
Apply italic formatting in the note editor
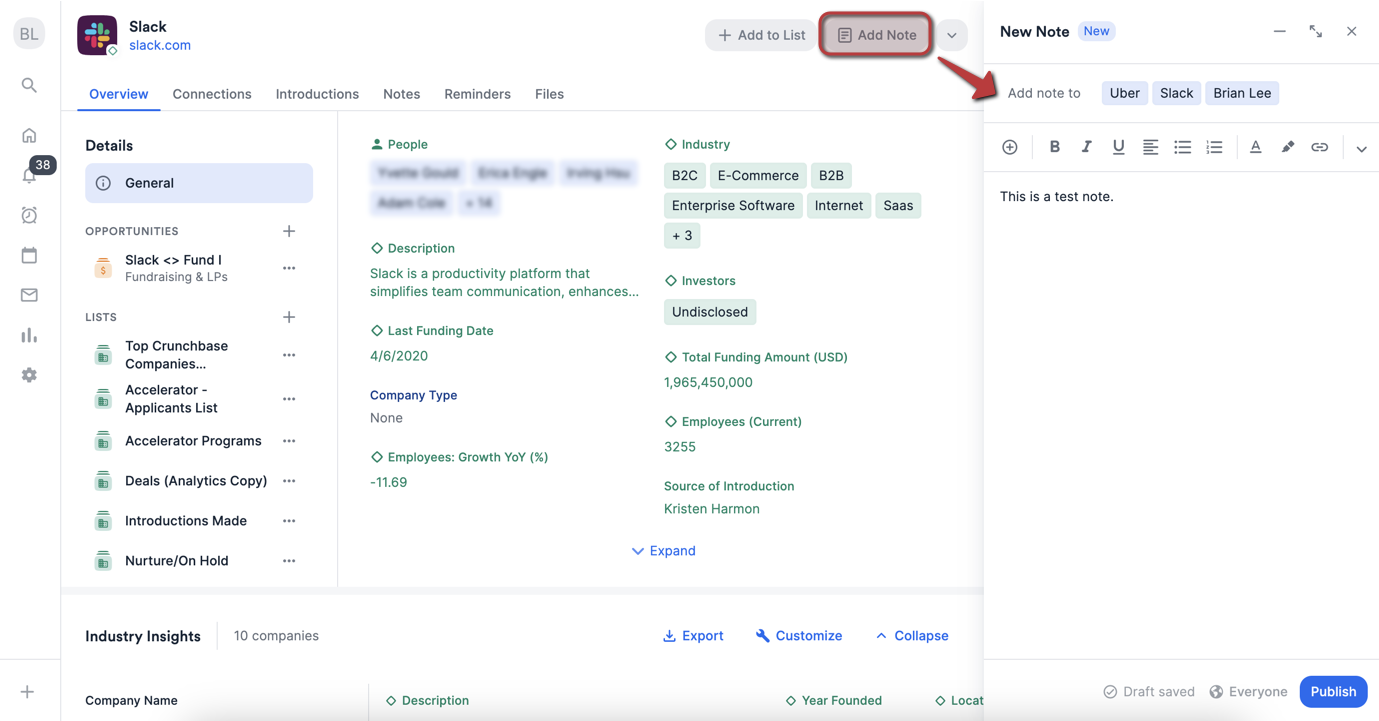tap(1086, 147)
